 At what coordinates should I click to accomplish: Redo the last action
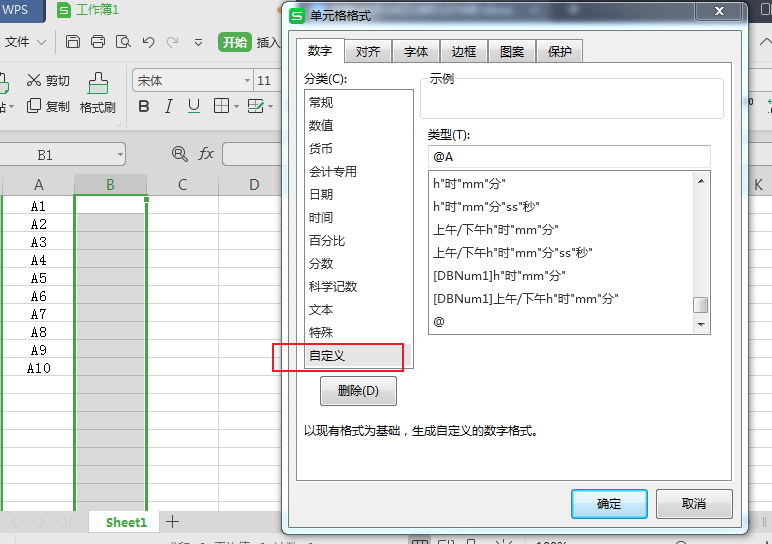172,42
